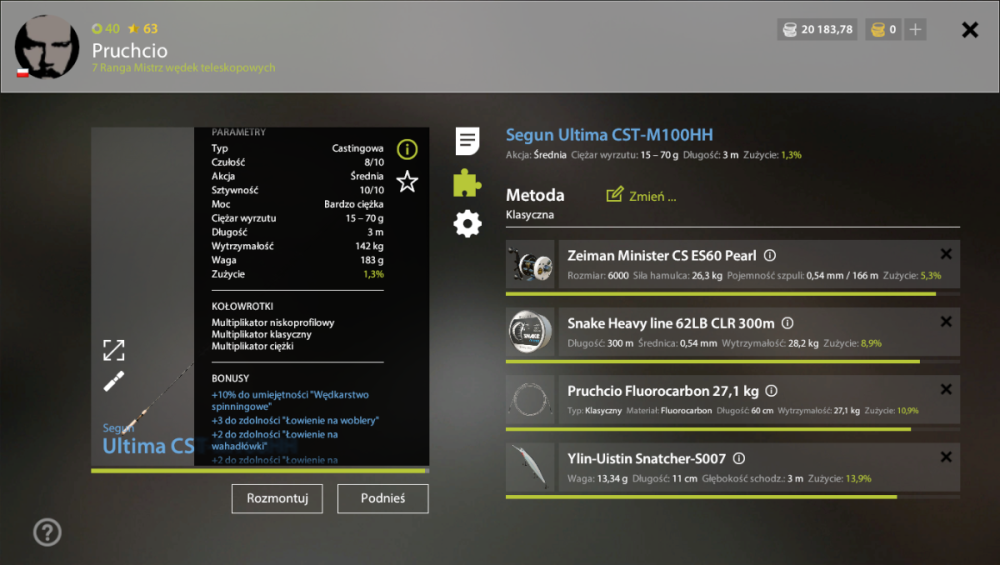Screen dimensions: 1000x565
Task: Show info for Pruchcio Fluorocarbon leader
Action: tap(771, 391)
